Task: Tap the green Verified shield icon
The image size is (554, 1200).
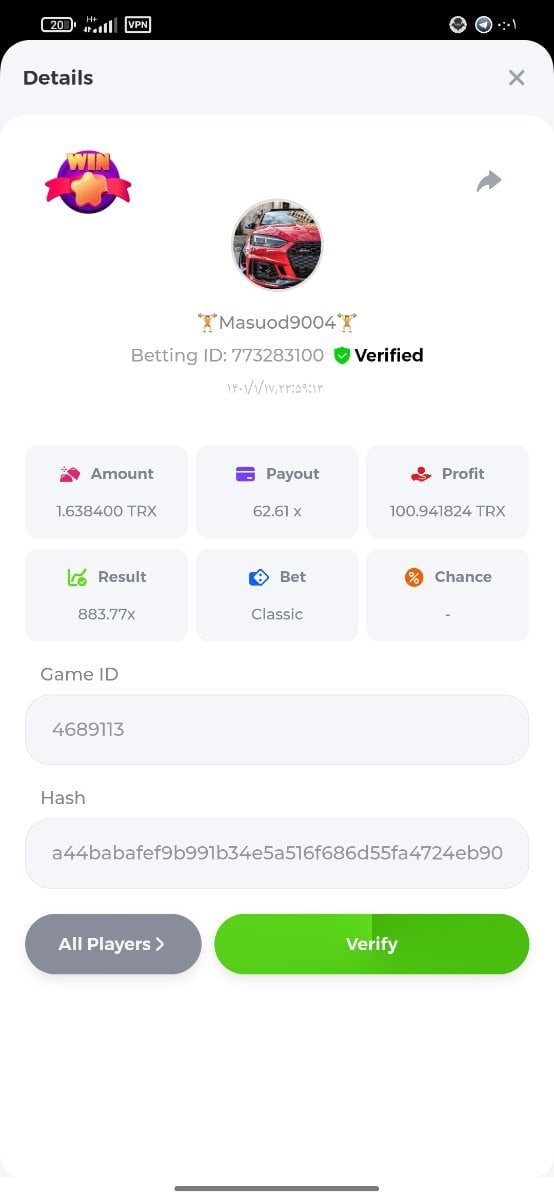Action: pyautogui.click(x=342, y=355)
